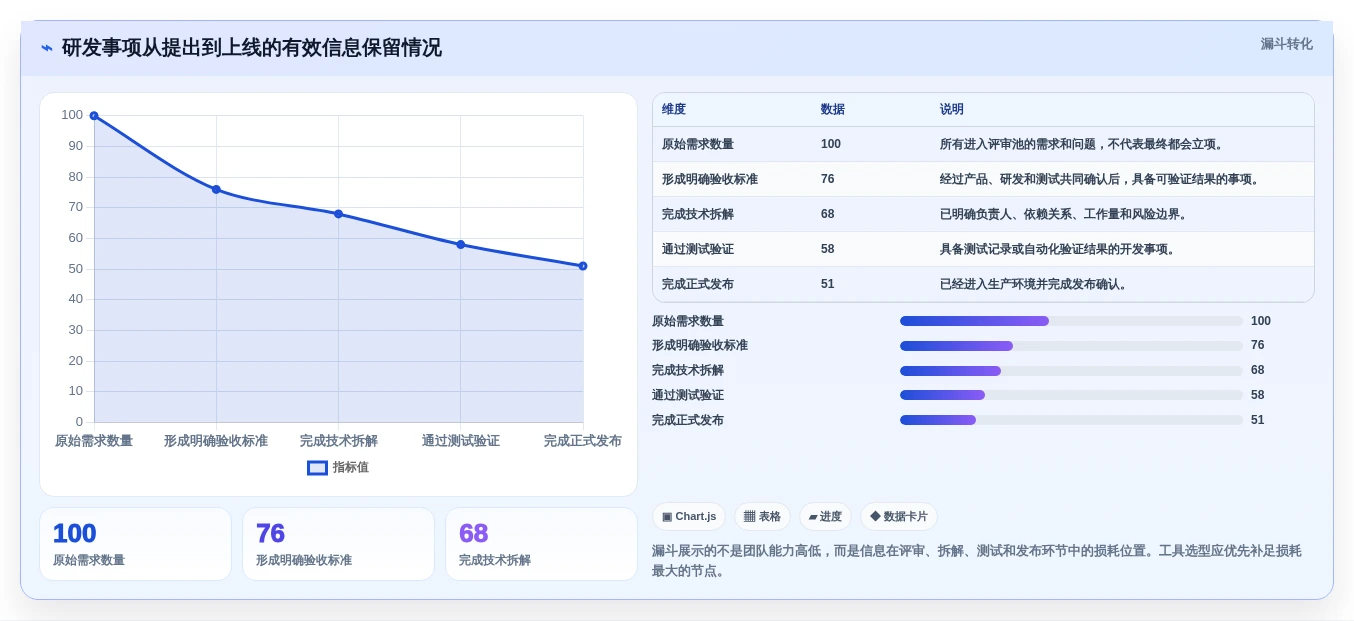The height and width of the screenshot is (621, 1354).
Task: Select table cell 完成正式发布
Action: click(698, 284)
